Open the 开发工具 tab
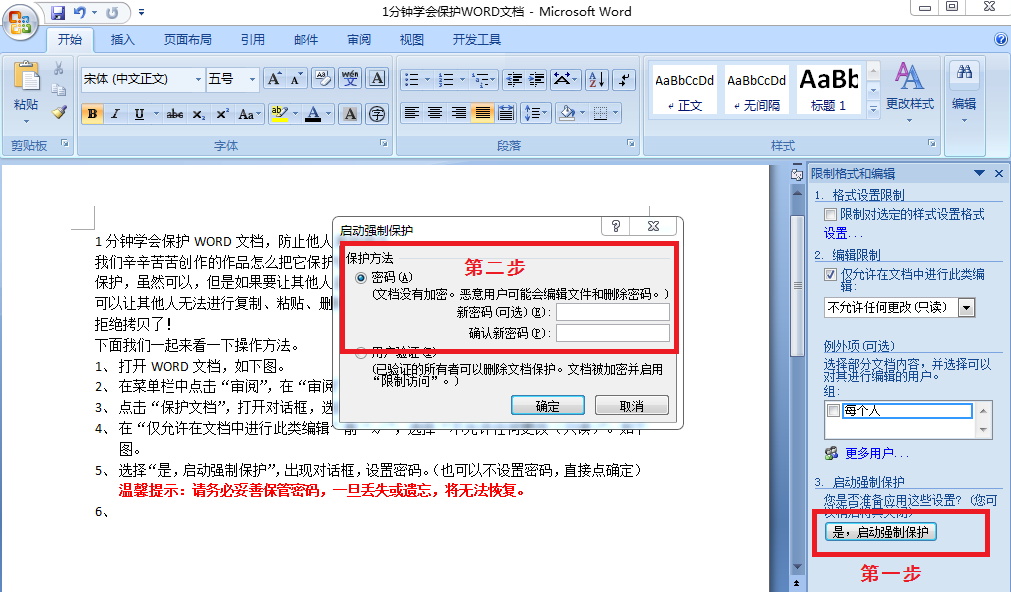1011x592 pixels. coord(476,39)
